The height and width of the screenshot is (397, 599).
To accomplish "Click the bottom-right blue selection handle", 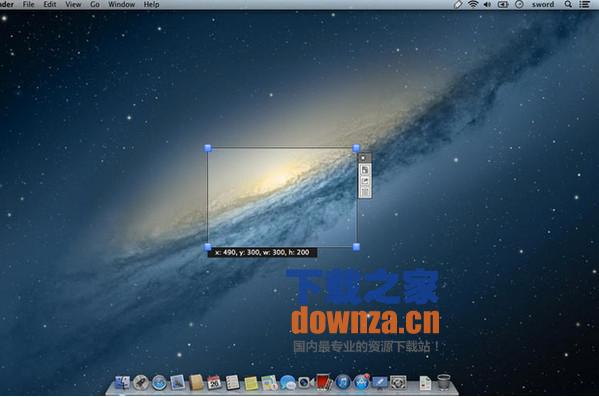I will 356,247.
